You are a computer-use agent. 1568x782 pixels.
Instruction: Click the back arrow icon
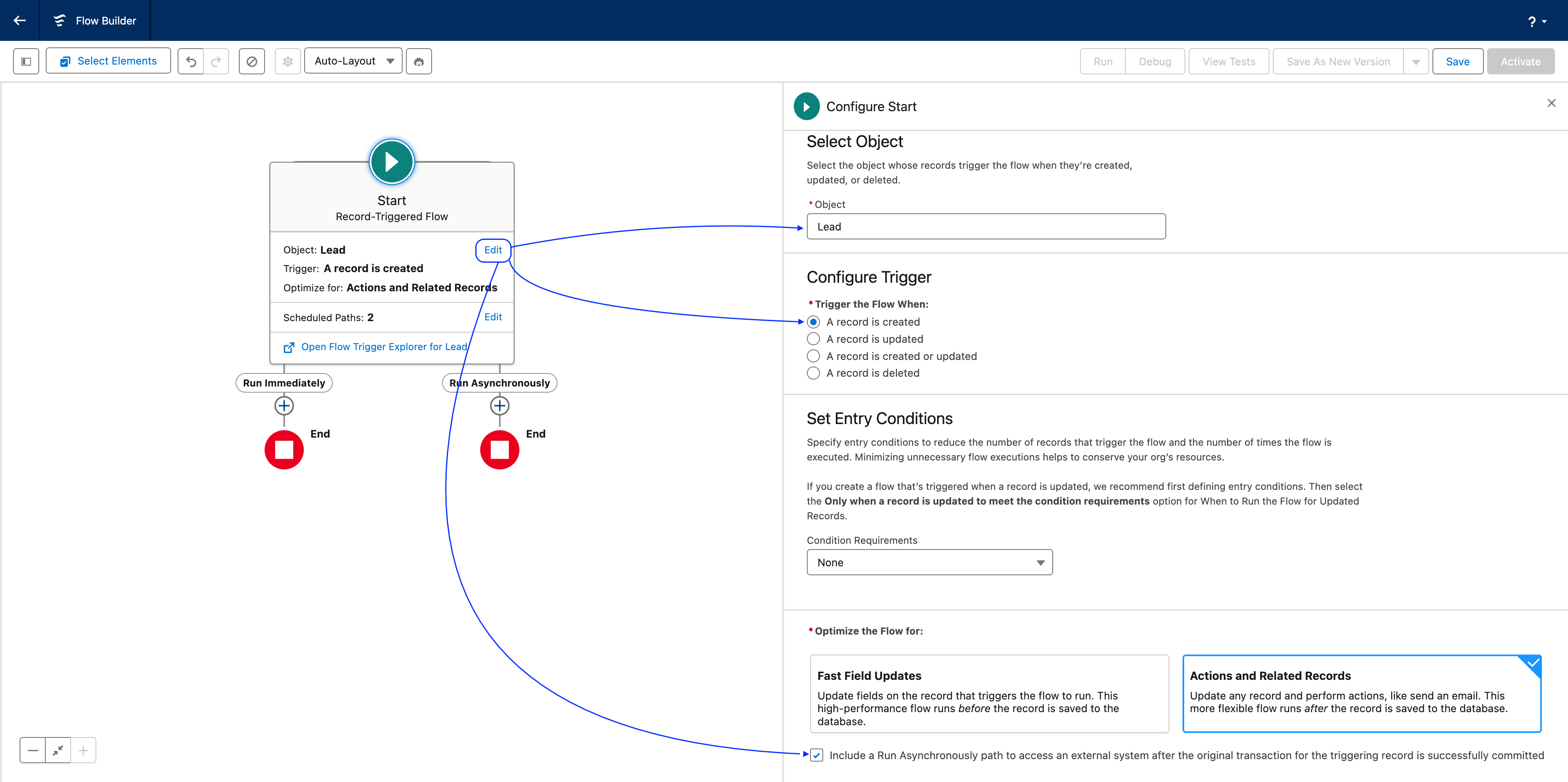[20, 20]
